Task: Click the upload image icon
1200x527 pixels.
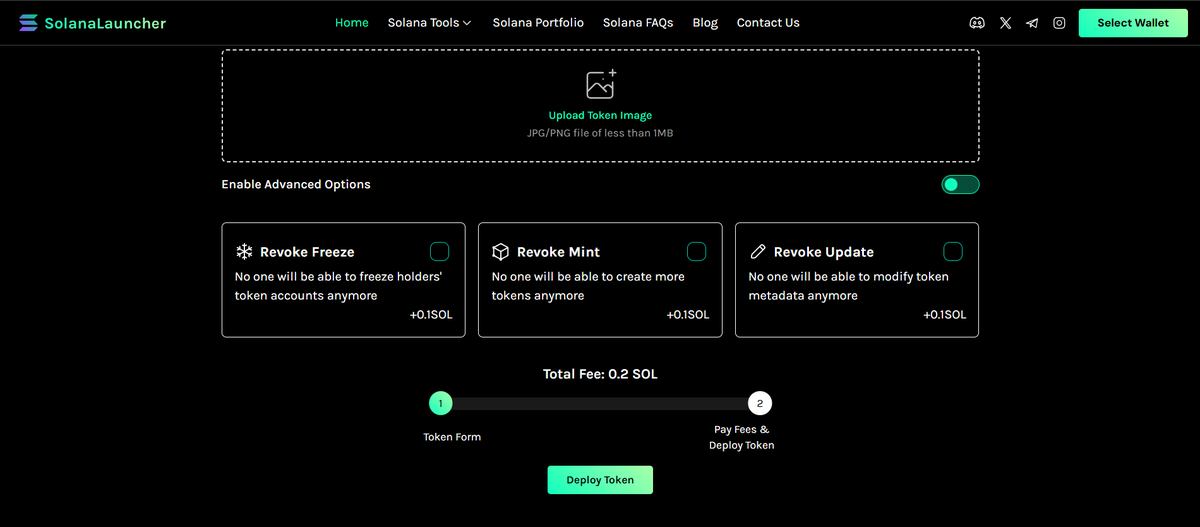Action: click(601, 84)
